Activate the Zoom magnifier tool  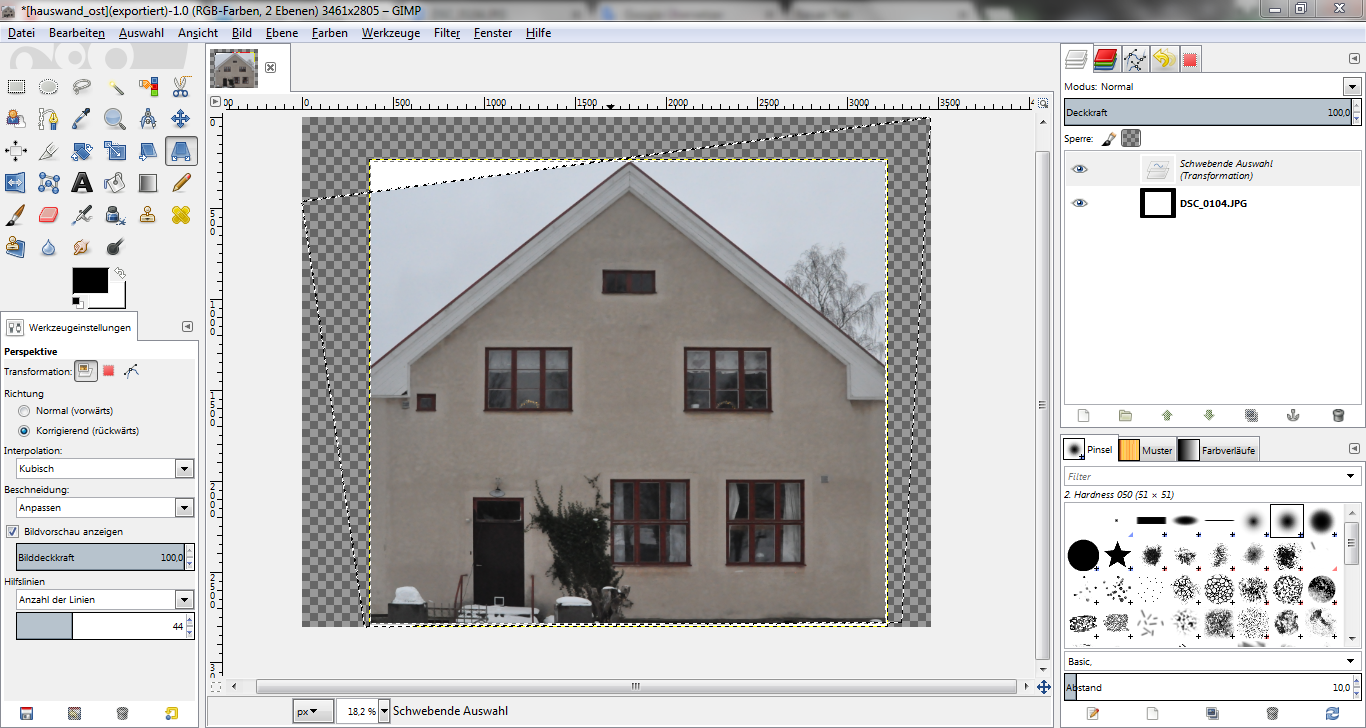click(x=115, y=119)
